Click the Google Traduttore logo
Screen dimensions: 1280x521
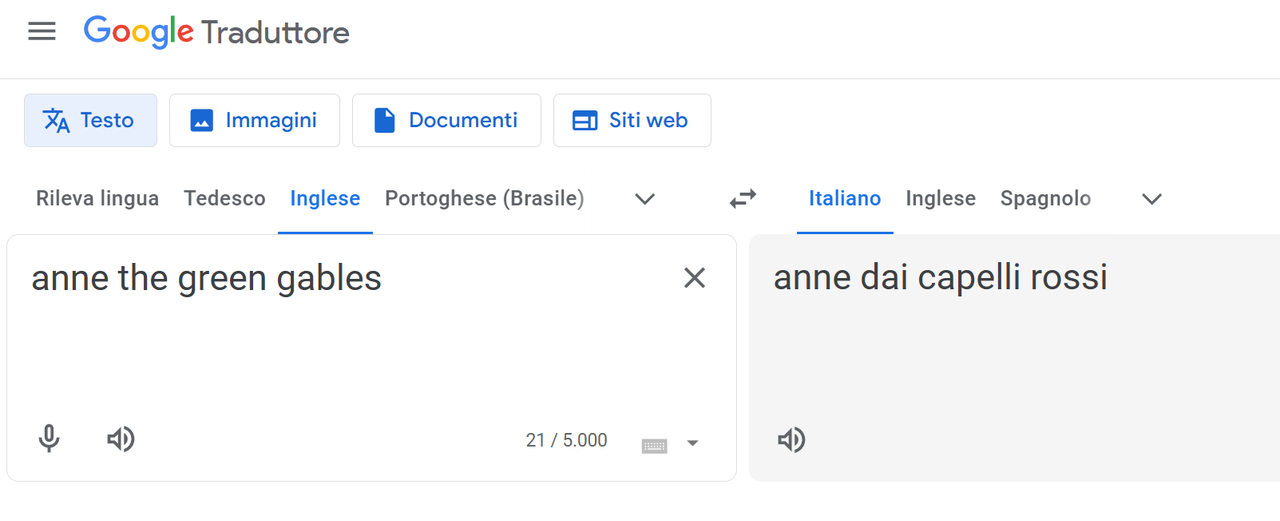point(217,33)
